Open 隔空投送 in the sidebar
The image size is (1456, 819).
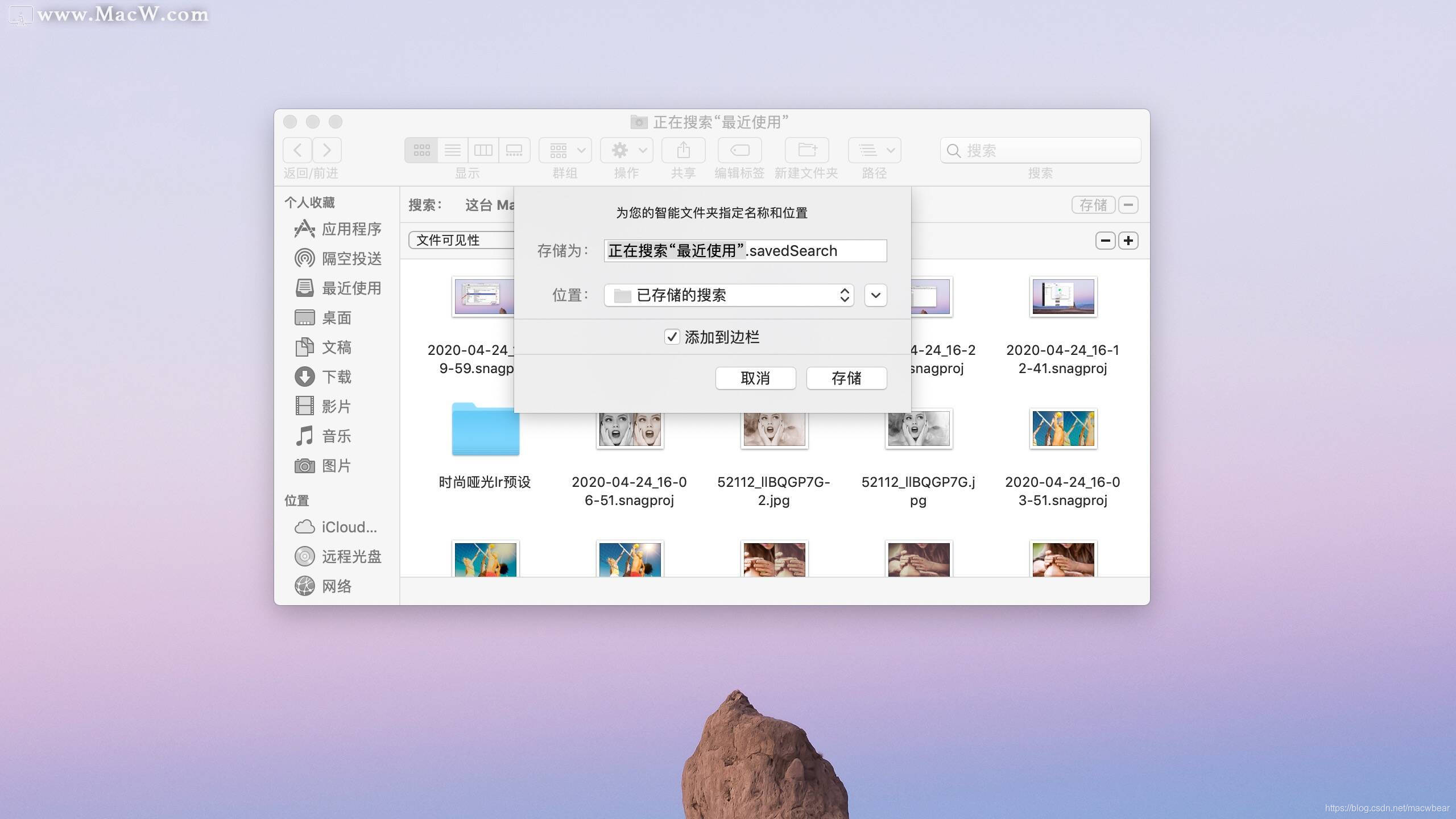pos(338,259)
